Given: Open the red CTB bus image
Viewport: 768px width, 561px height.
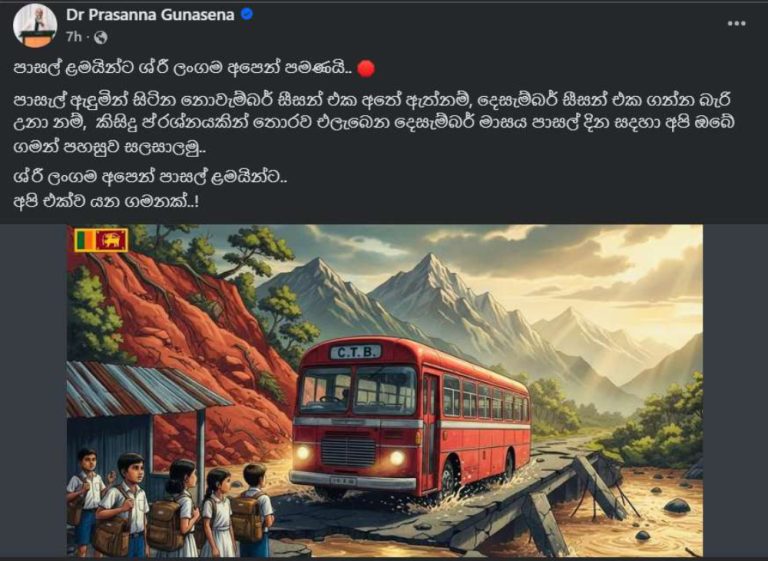Looking at the screenshot, I should click(384, 390).
